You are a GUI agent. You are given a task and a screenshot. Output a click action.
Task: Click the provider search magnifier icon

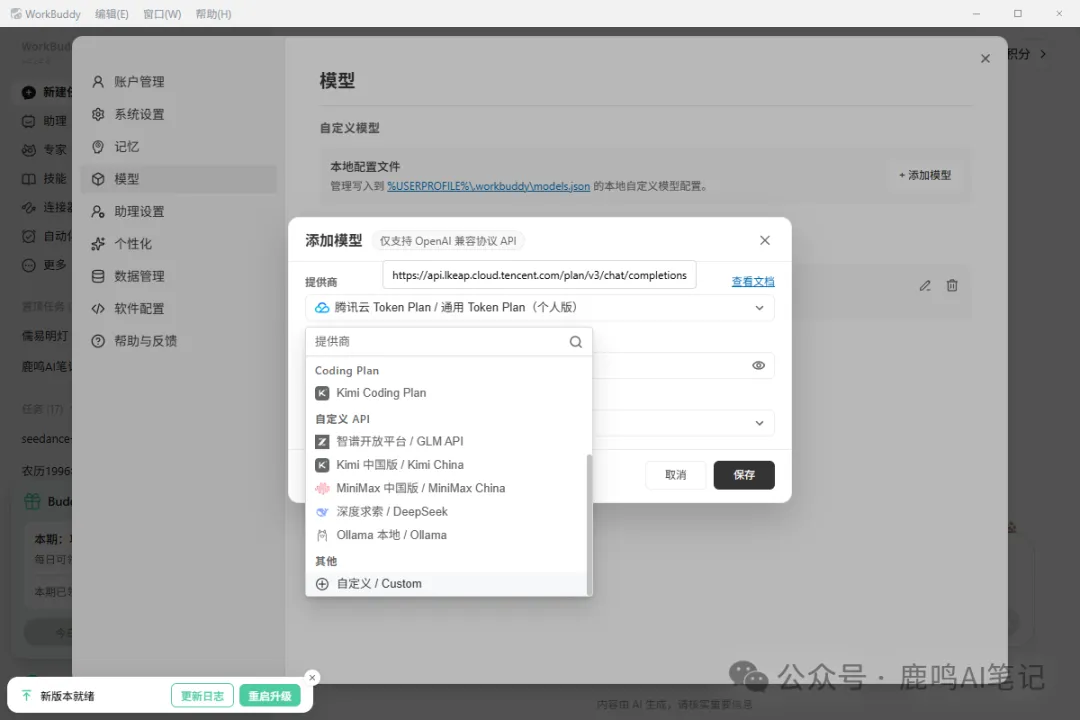click(576, 342)
